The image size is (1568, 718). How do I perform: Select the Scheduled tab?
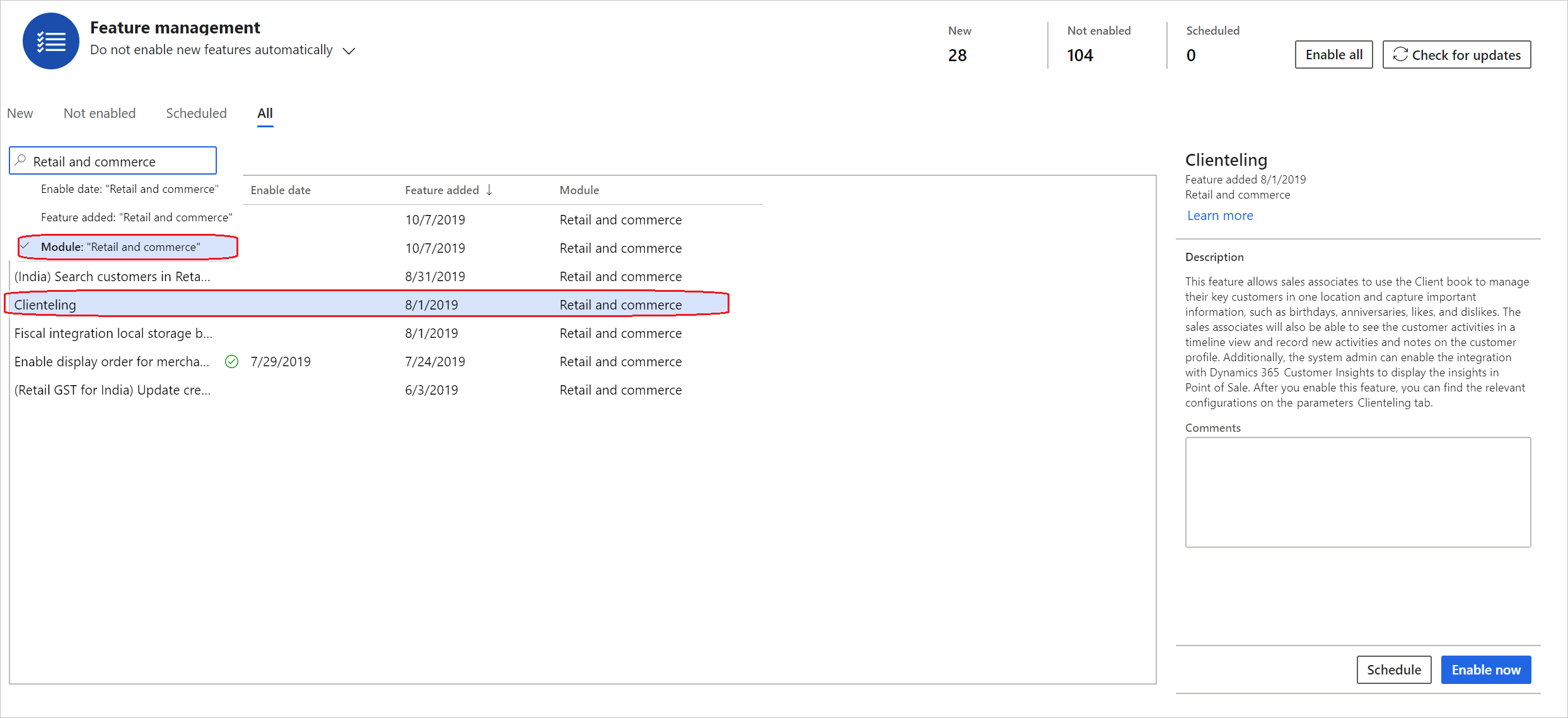pyautogui.click(x=196, y=112)
